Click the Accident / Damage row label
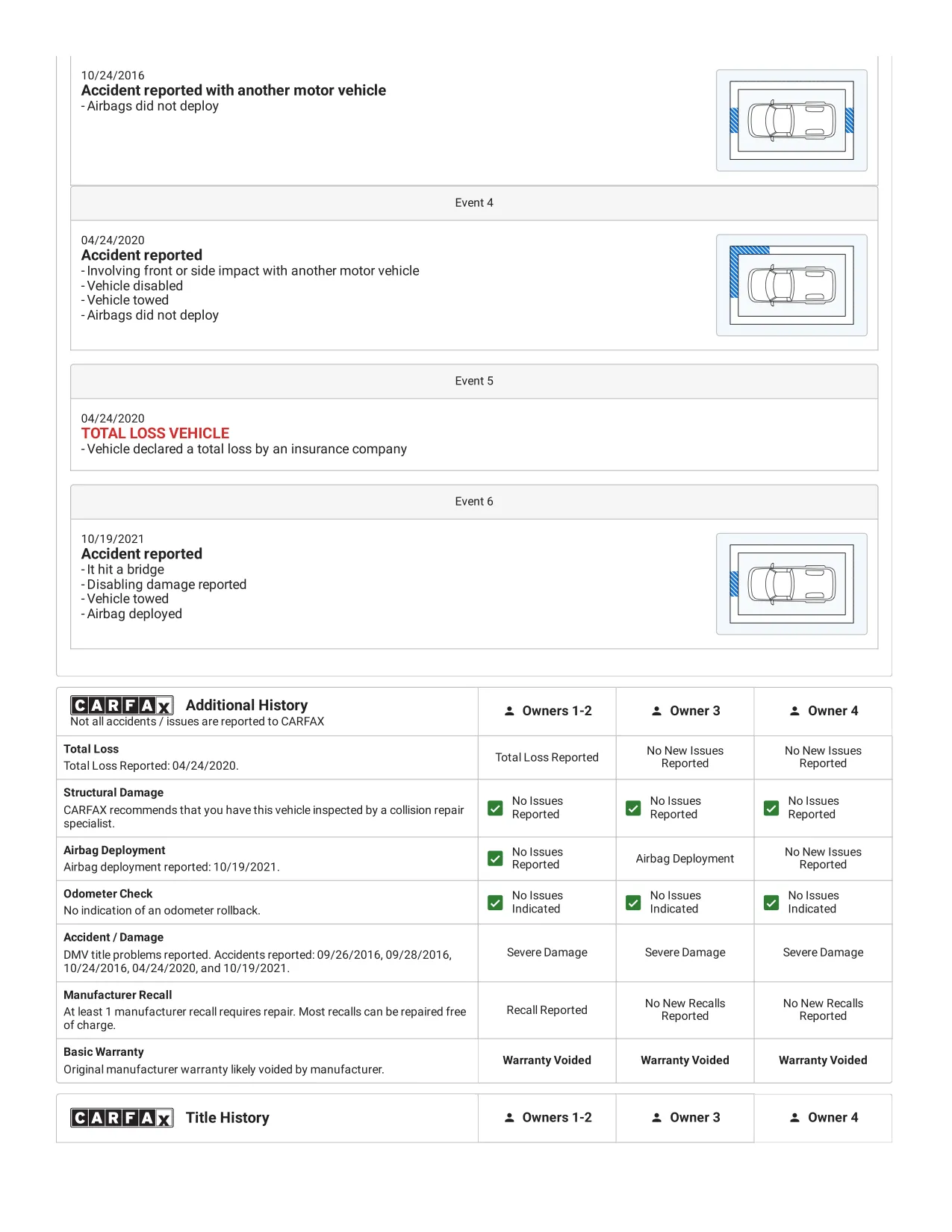Viewport: 952px width, 1232px height. pos(113,937)
